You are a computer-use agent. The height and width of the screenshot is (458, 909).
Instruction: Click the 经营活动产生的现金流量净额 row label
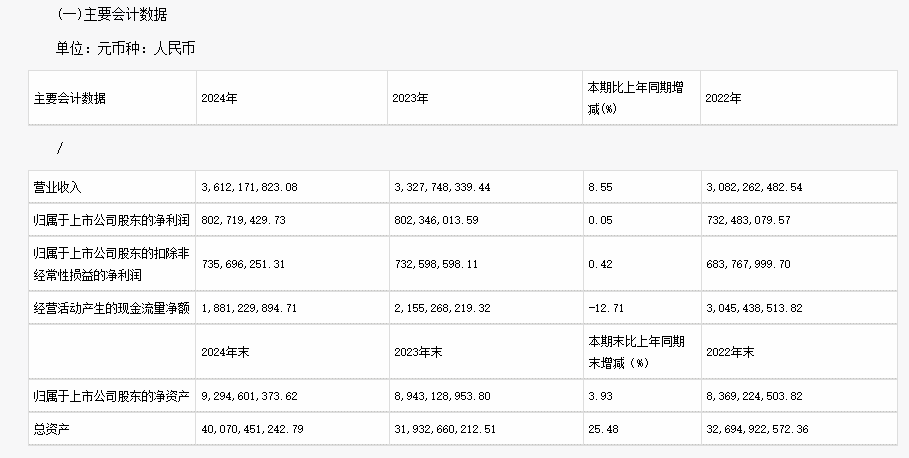point(111,308)
